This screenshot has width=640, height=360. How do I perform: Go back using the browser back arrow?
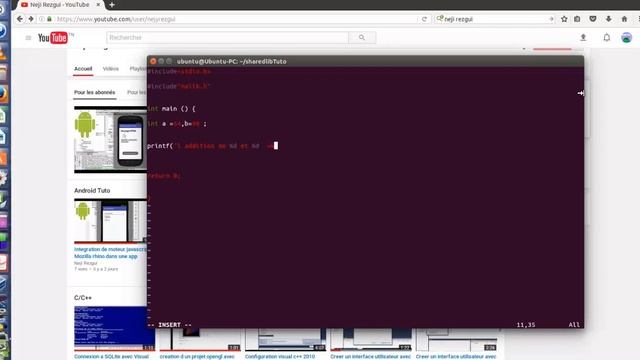coord(20,19)
